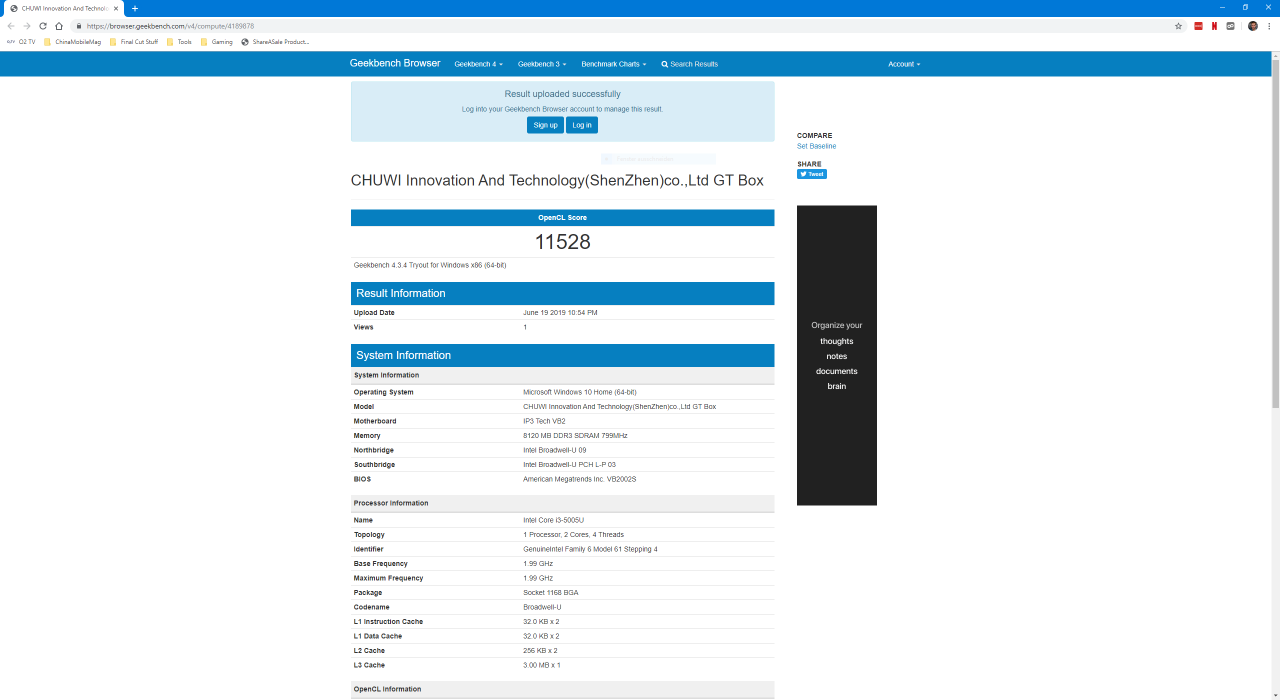Click the Upload Date value June 19 2019
The height and width of the screenshot is (700, 1280).
[560, 313]
